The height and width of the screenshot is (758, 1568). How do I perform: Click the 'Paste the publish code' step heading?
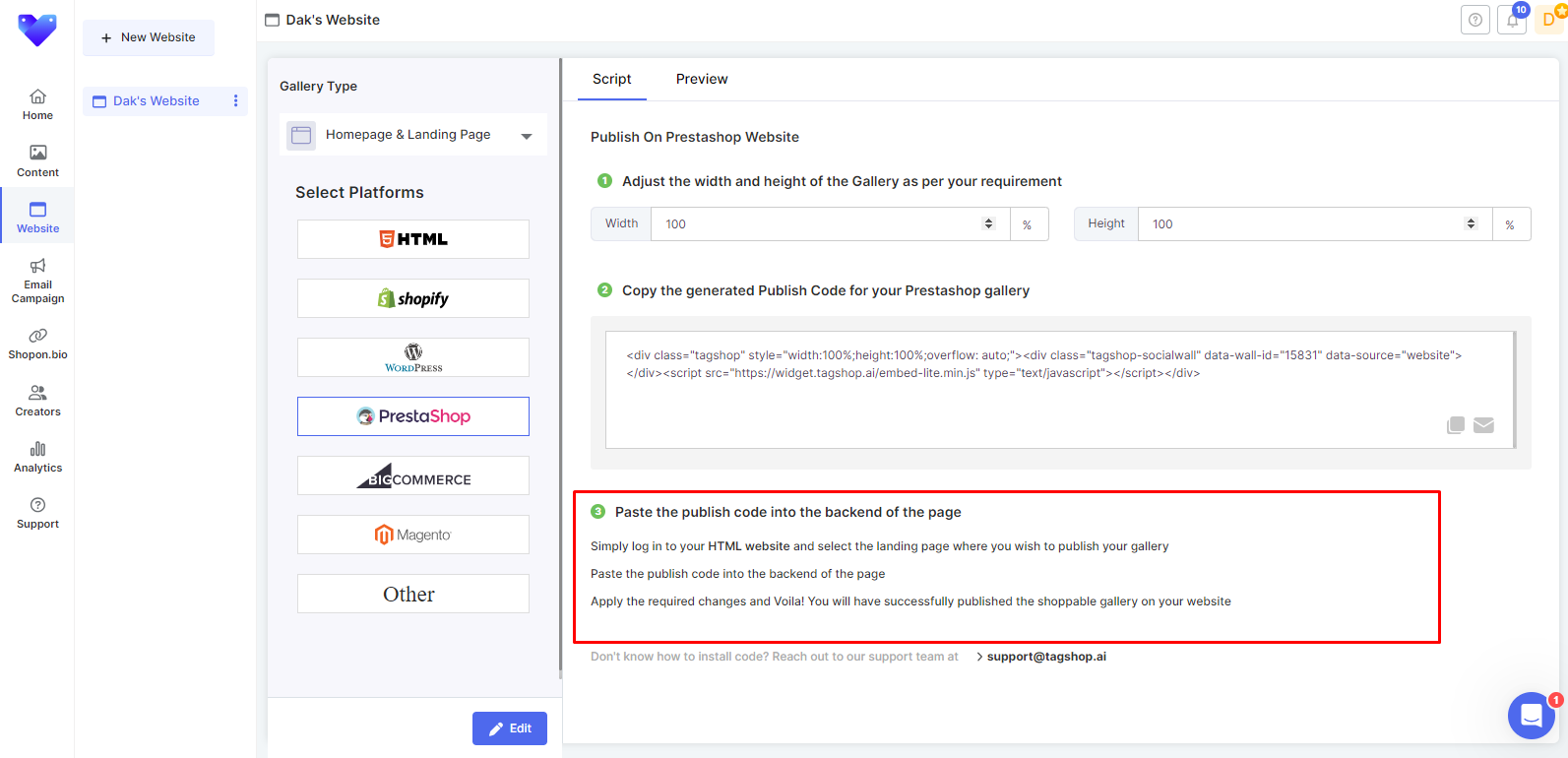coord(787,512)
